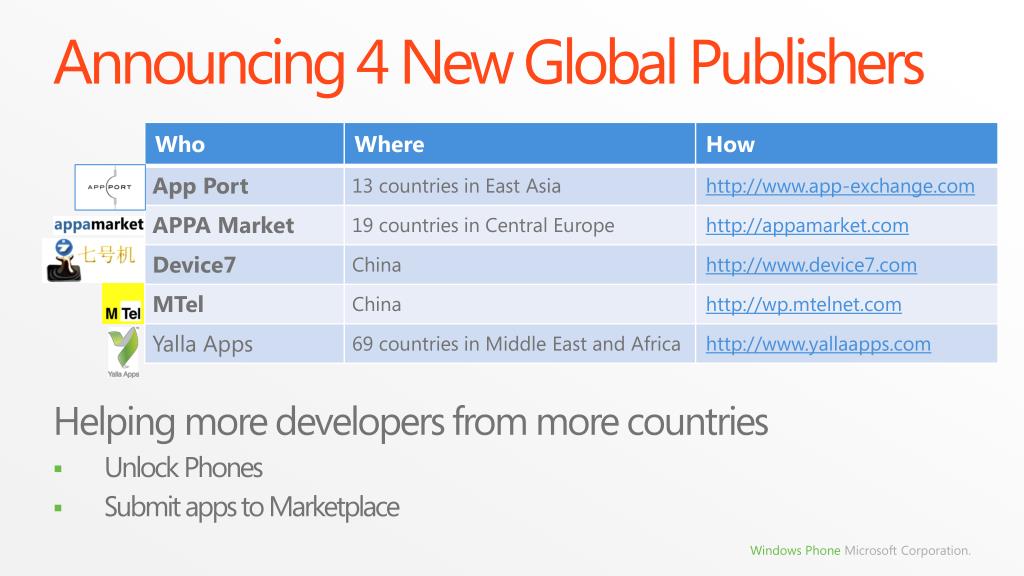Click the green Yalla Apps logo
Screen dimensions: 1024x576
pos(123,352)
